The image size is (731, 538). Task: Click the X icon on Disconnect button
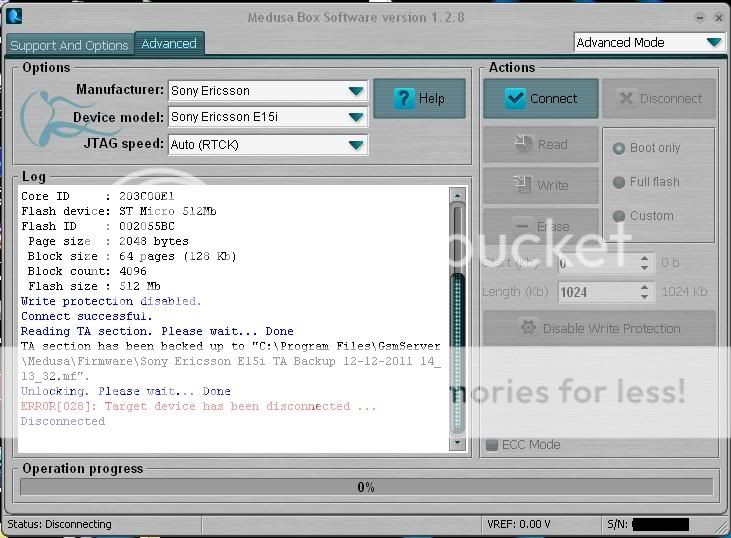point(626,98)
